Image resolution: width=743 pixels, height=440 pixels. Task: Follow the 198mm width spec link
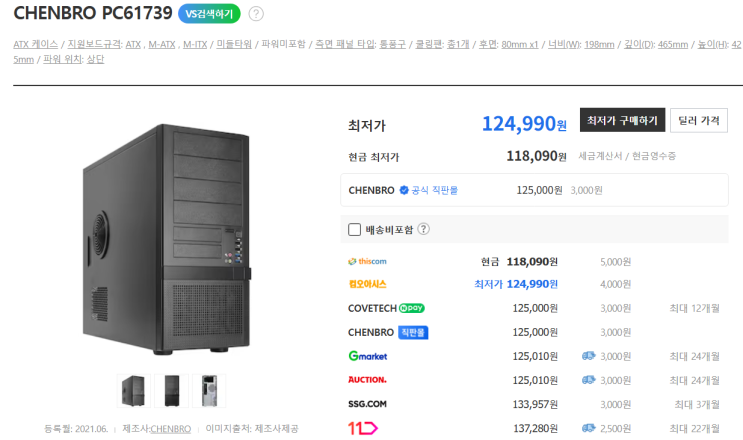[x=599, y=44]
